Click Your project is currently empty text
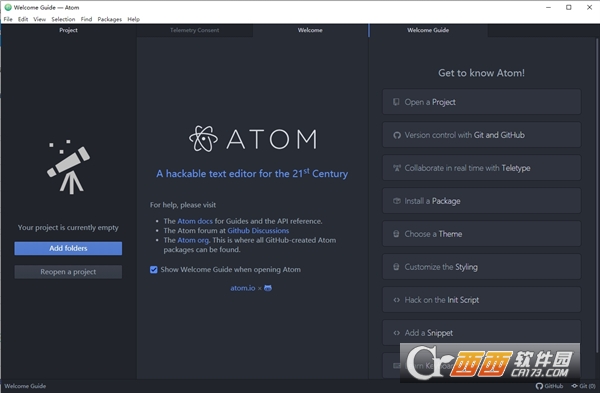600x393 pixels. (x=68, y=227)
